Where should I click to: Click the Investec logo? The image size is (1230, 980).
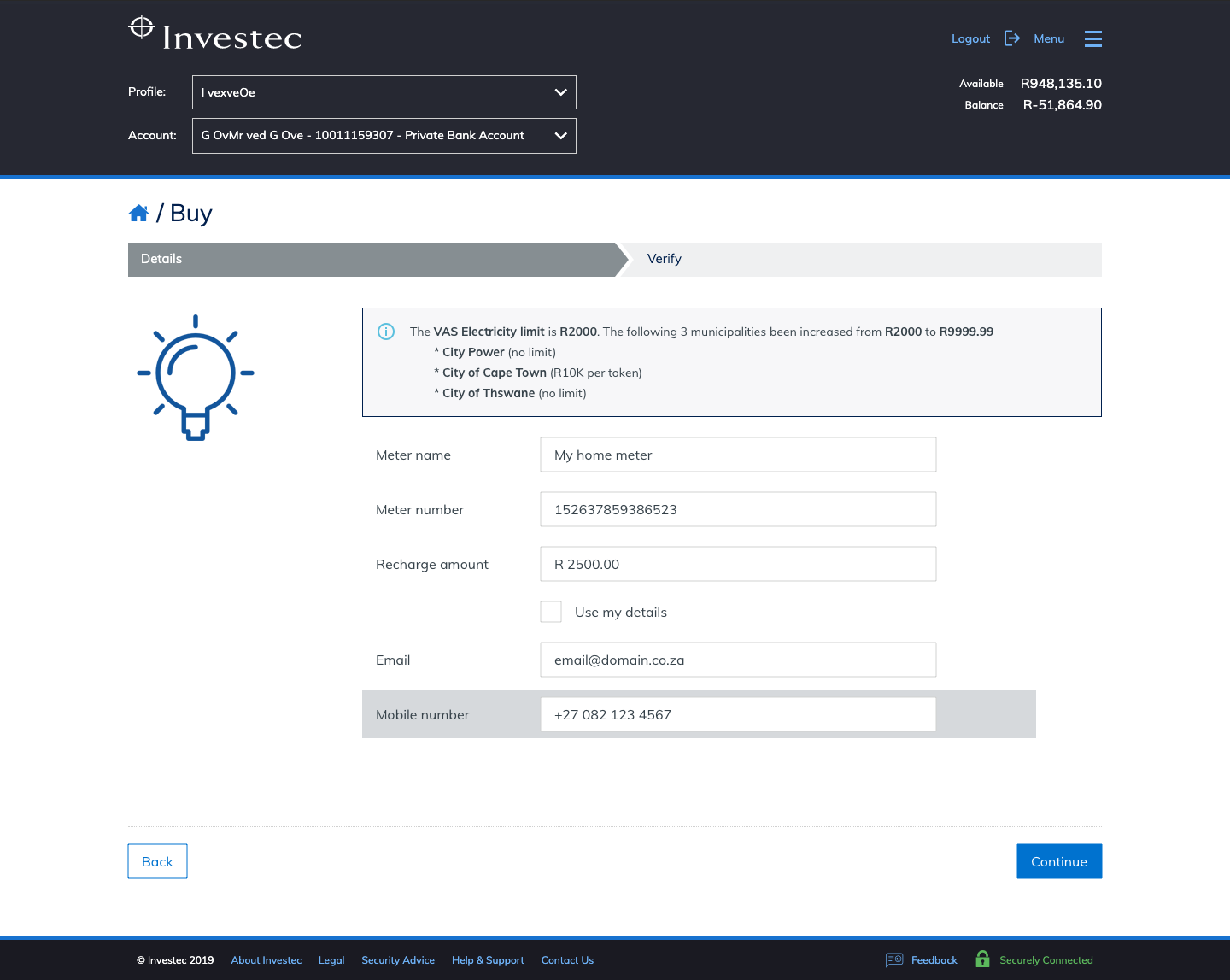tap(214, 34)
